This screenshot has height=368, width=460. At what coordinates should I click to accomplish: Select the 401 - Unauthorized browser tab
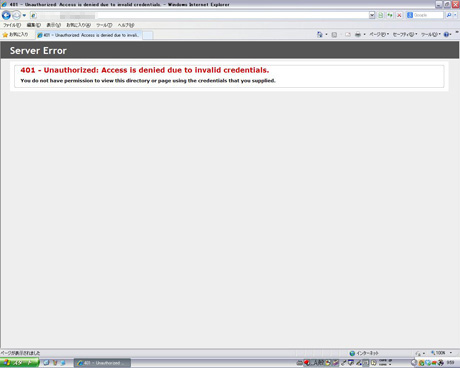point(89,35)
